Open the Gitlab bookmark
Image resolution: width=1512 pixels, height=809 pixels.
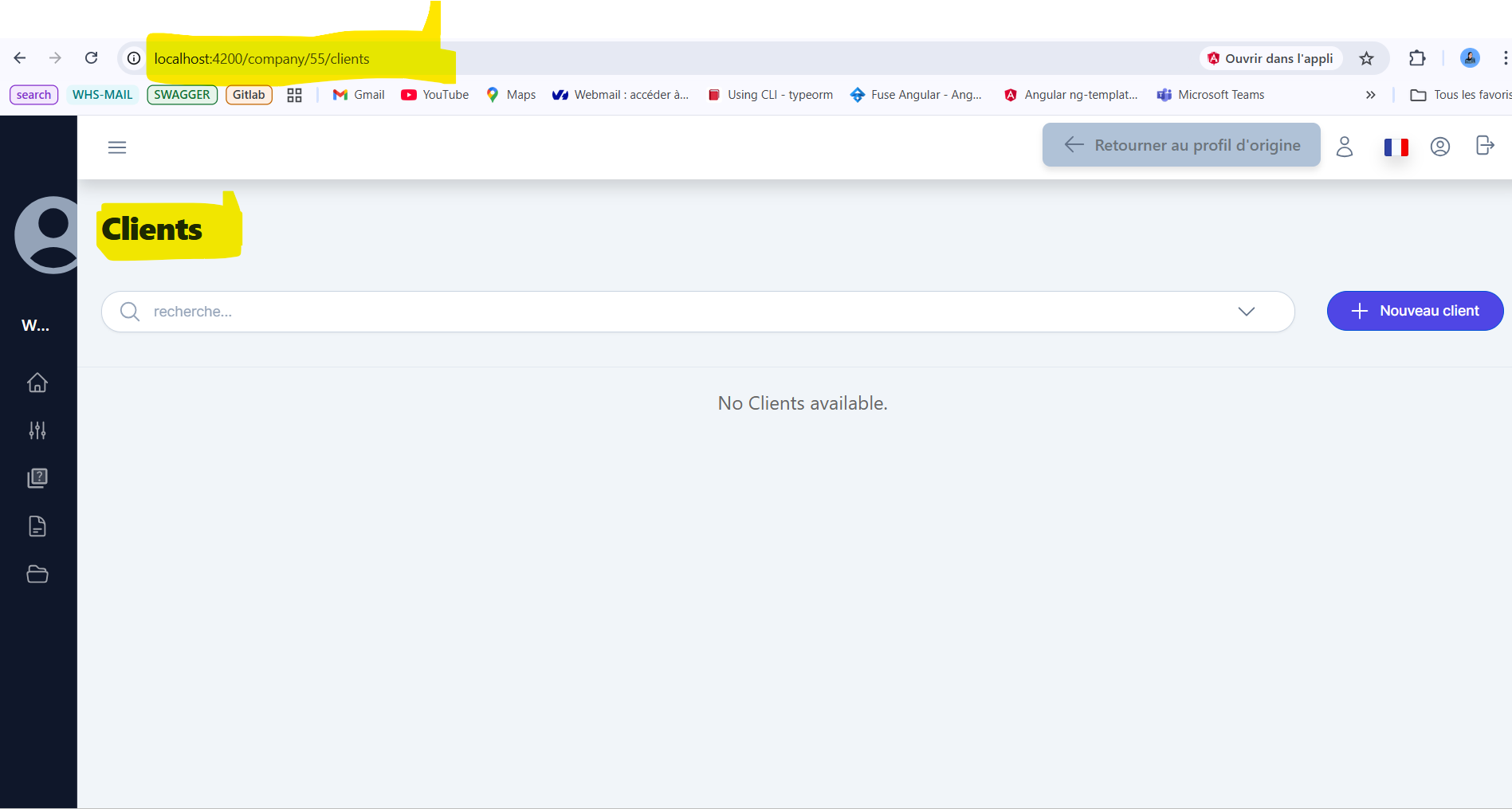[x=249, y=95]
